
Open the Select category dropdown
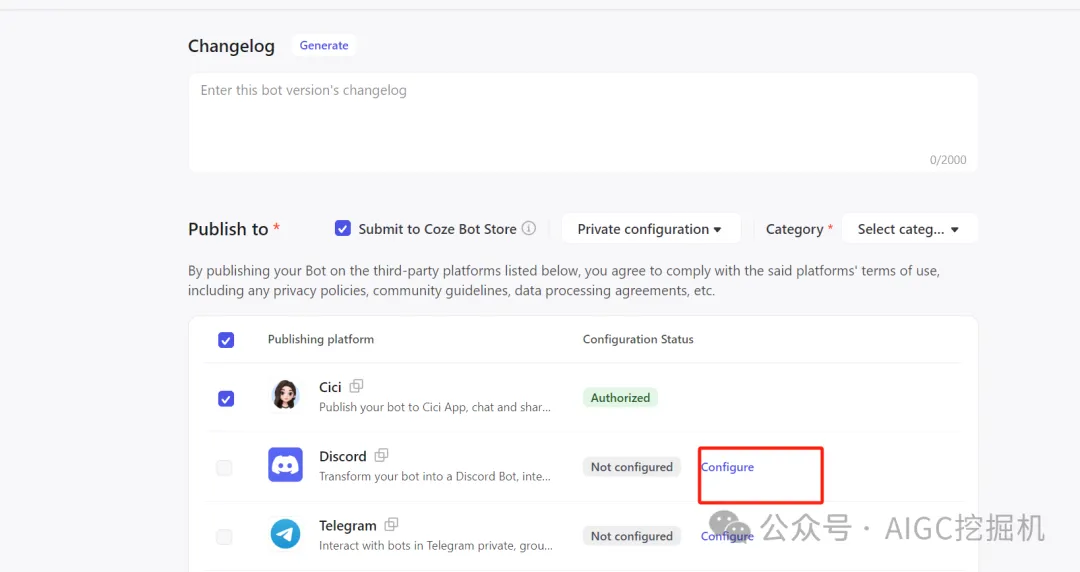click(x=908, y=229)
